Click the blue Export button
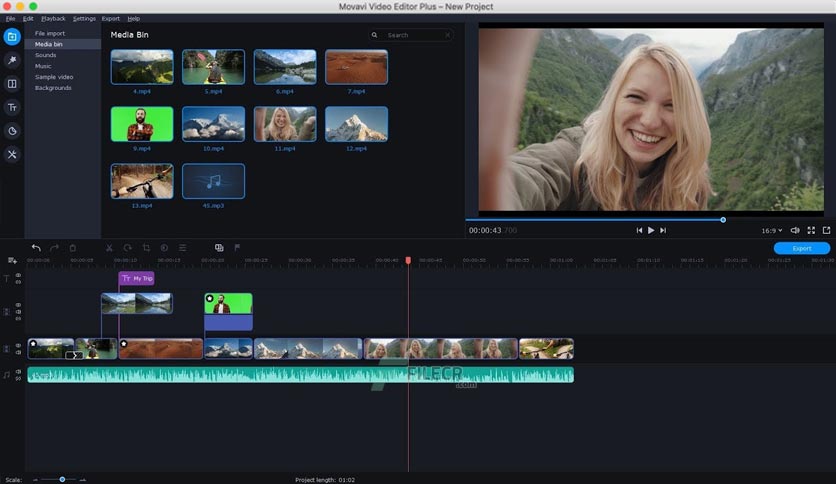The width and height of the screenshot is (836, 484). tap(801, 248)
